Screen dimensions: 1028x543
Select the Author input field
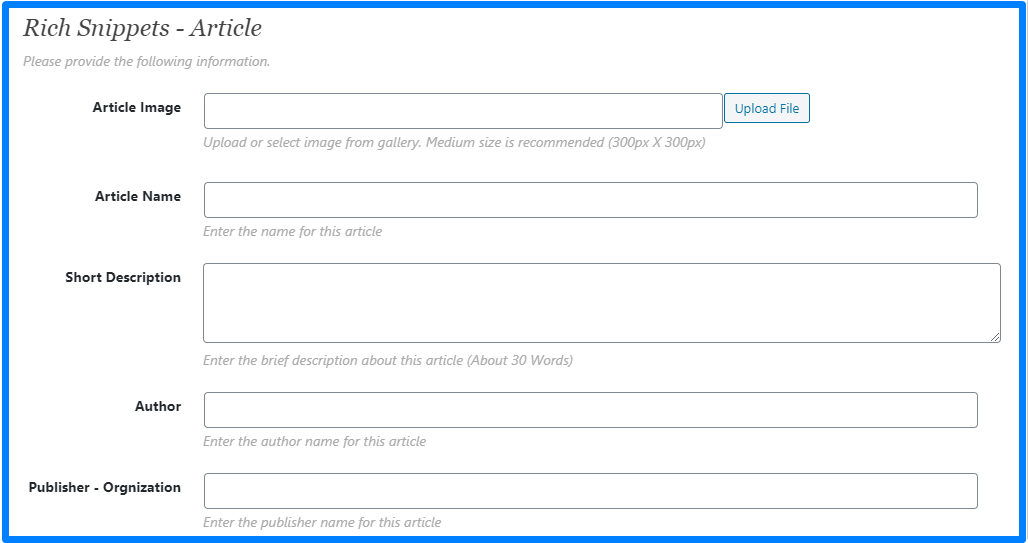click(590, 410)
